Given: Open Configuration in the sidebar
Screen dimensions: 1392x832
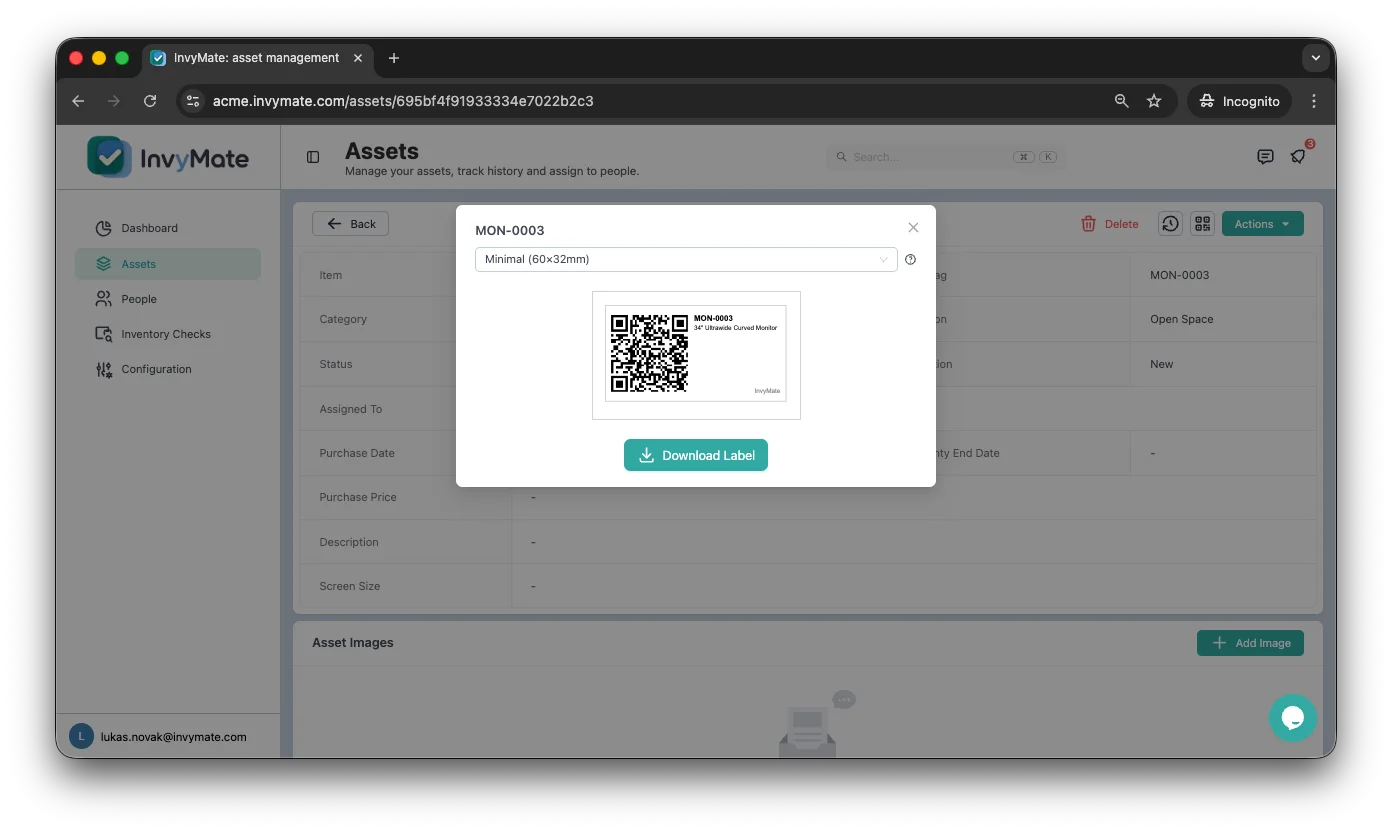Looking at the screenshot, I should pyautogui.click(x=156, y=369).
